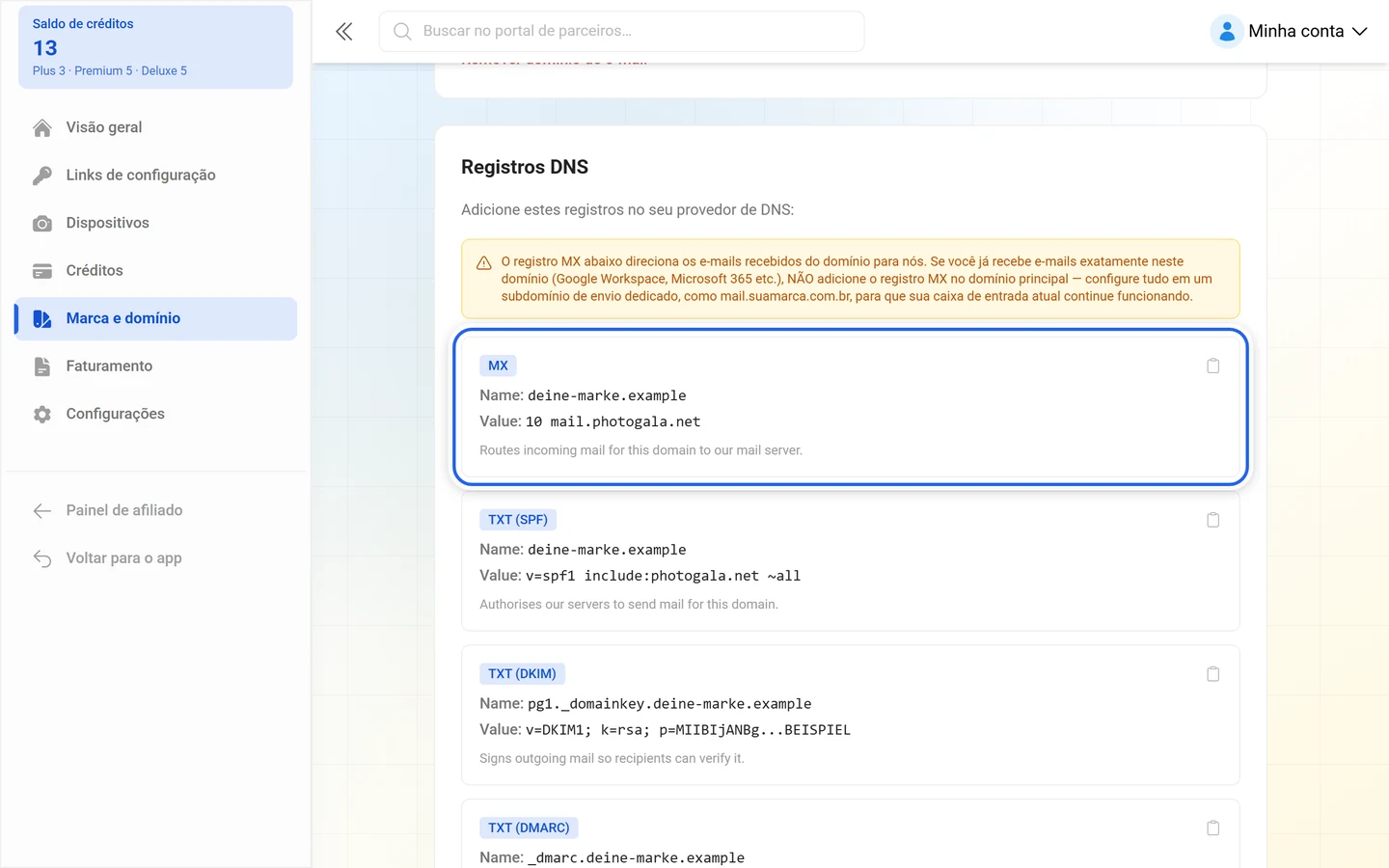Click the Registros DNS heading
The width and height of the screenshot is (1389, 868).
point(525,167)
